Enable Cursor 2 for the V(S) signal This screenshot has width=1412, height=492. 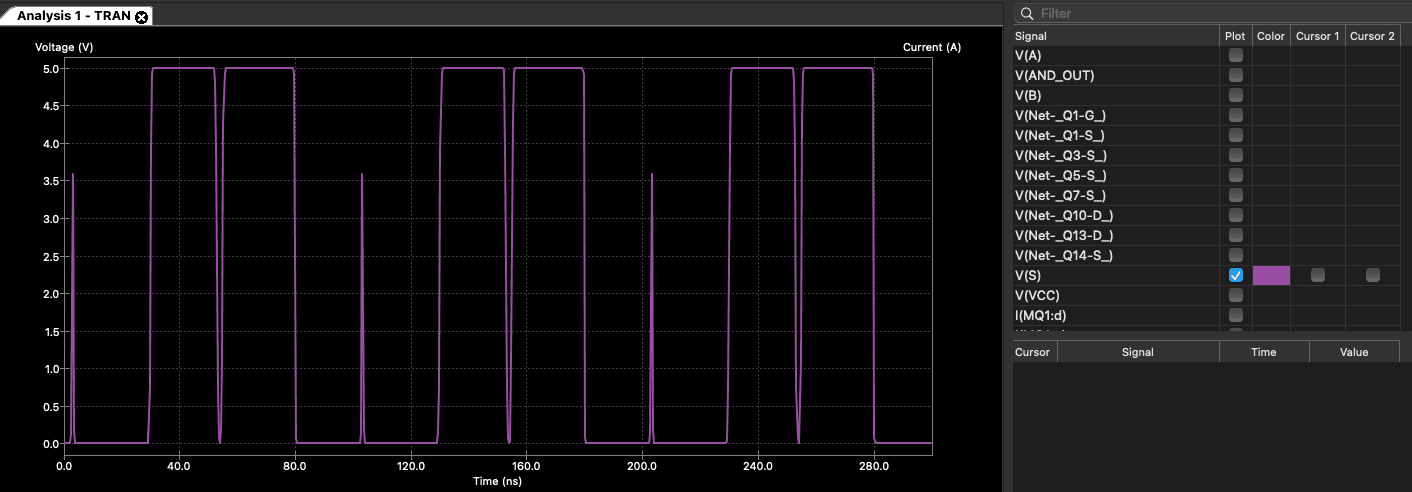[1372, 275]
